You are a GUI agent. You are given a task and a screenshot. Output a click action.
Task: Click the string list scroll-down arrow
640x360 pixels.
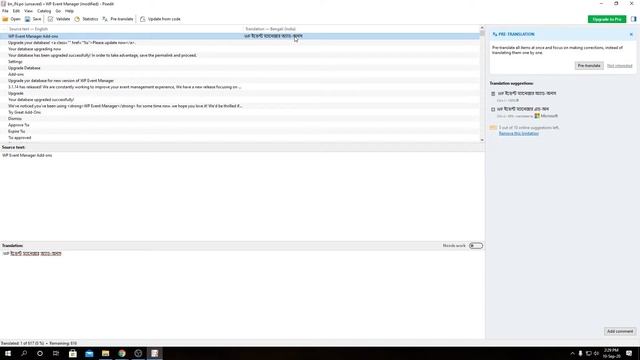tap(482, 140)
